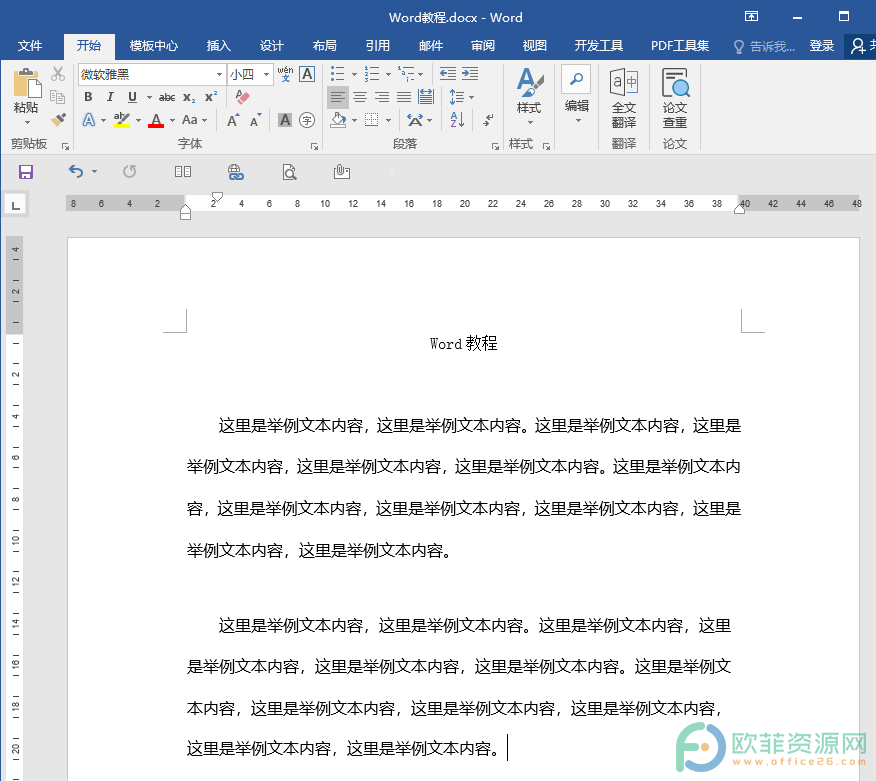This screenshot has height=781, width=876.
Task: Open the clipboard pane launcher
Action: pos(65,146)
